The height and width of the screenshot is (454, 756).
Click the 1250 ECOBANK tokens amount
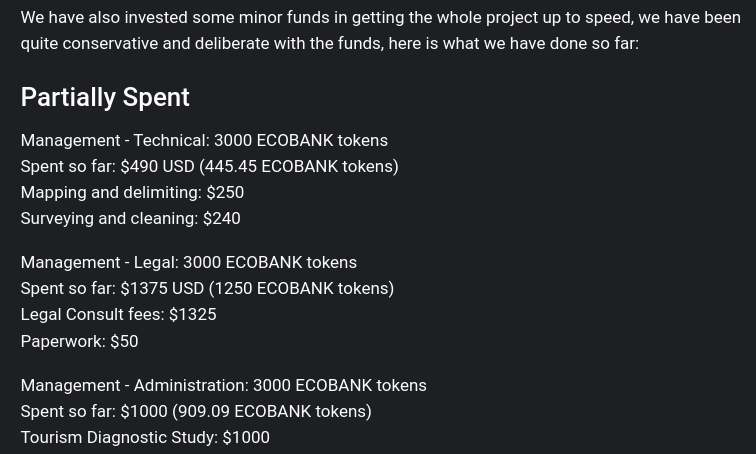(301, 288)
